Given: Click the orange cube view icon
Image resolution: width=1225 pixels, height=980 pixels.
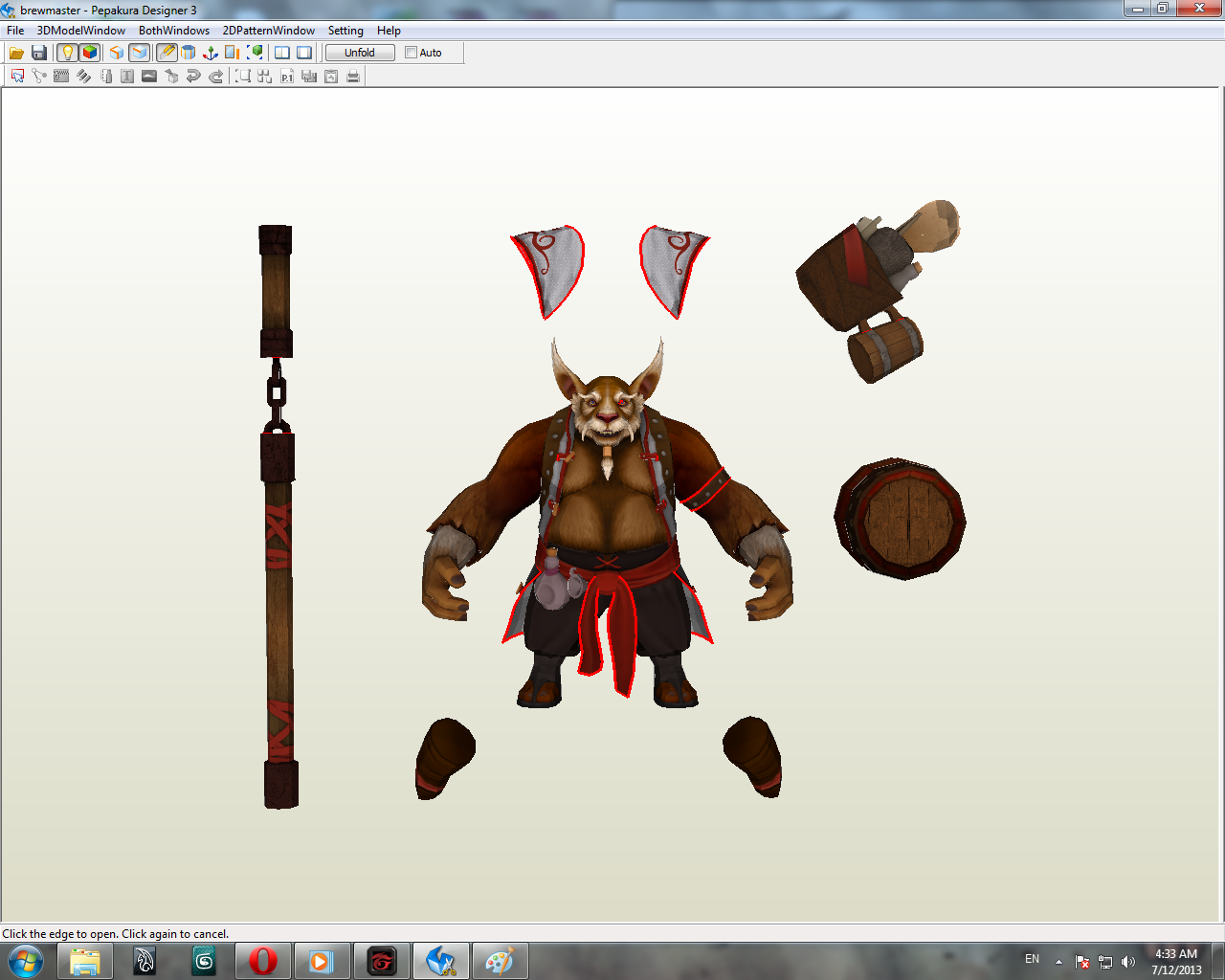Looking at the screenshot, I should point(117,53).
